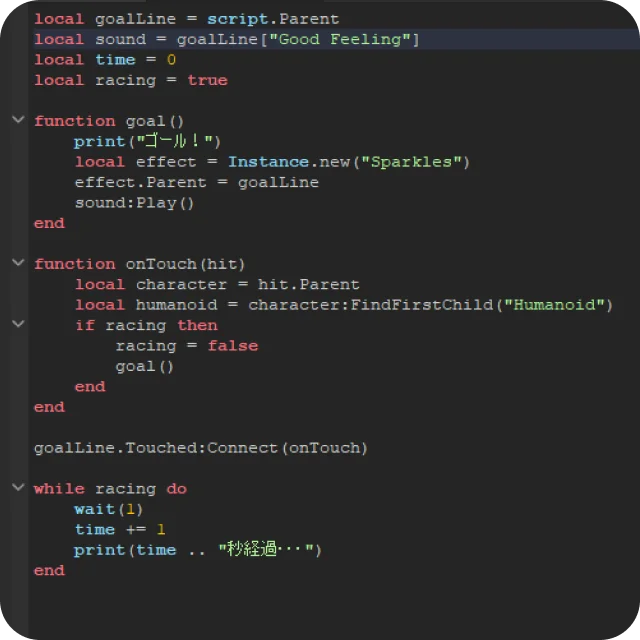Click the 'local time = 0' line
Screen dimensions: 640x640
coord(105,60)
